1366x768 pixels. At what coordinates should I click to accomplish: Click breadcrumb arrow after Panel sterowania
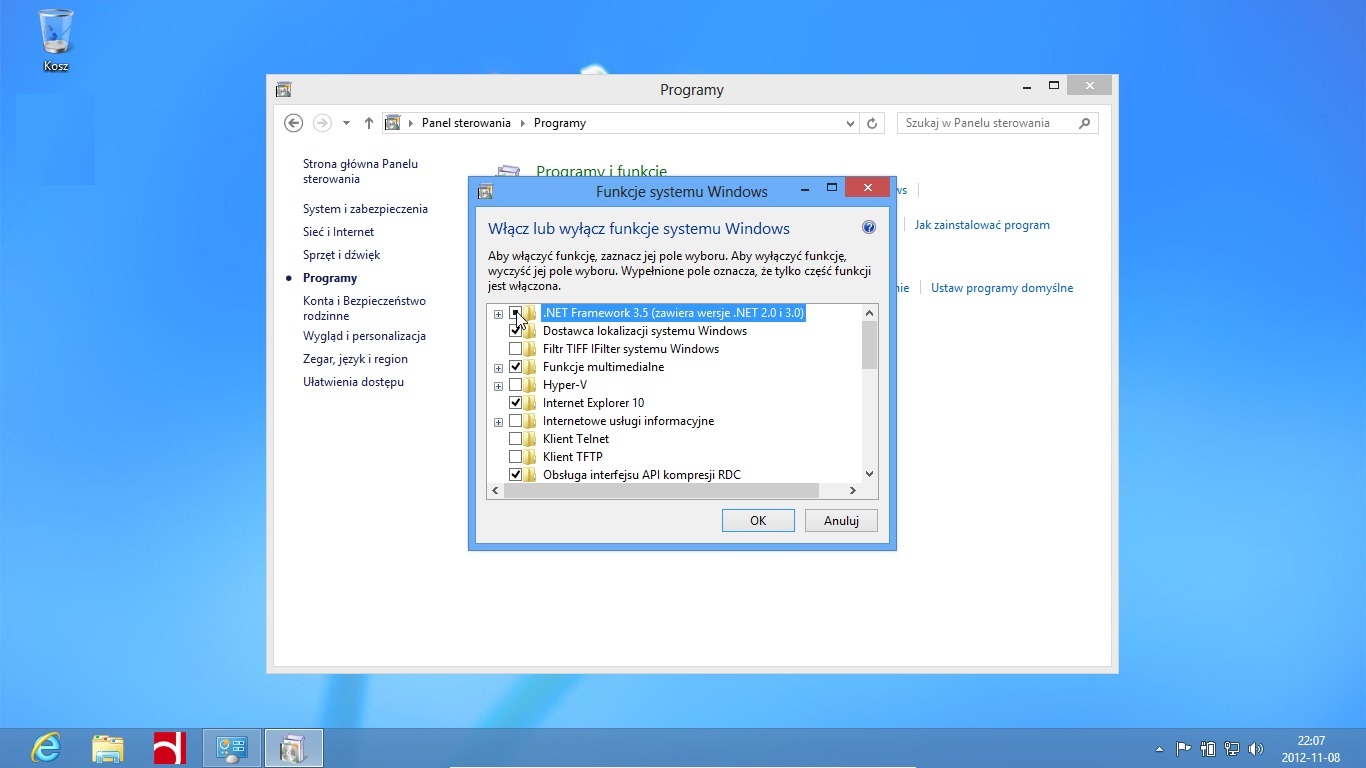pyautogui.click(x=521, y=123)
